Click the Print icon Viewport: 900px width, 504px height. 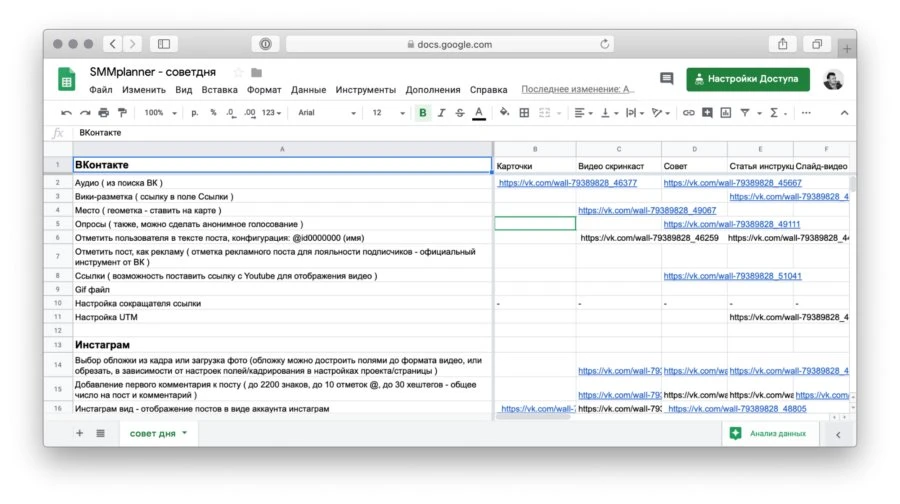point(104,113)
